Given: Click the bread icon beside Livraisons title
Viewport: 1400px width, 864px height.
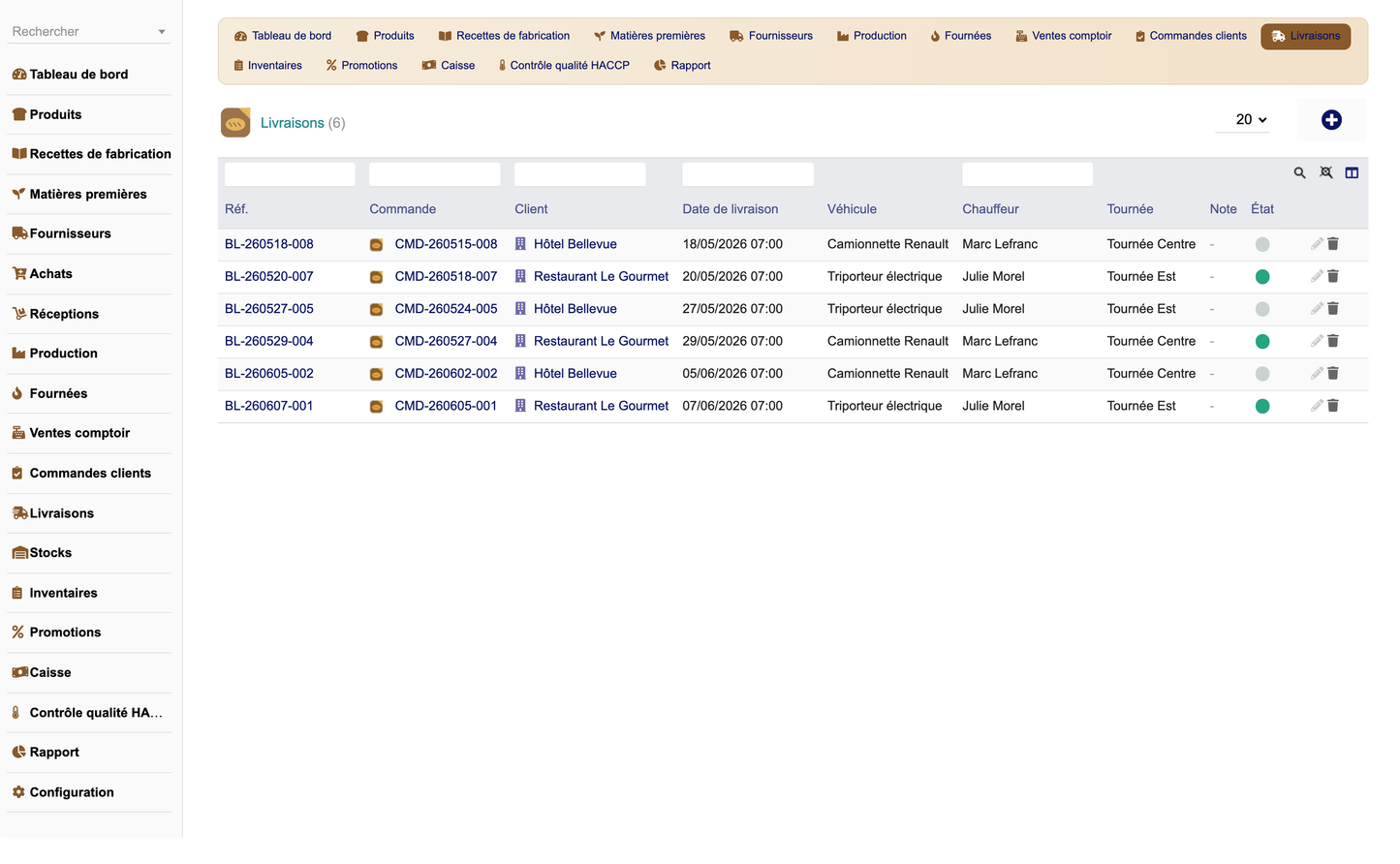Looking at the screenshot, I should coord(235,122).
